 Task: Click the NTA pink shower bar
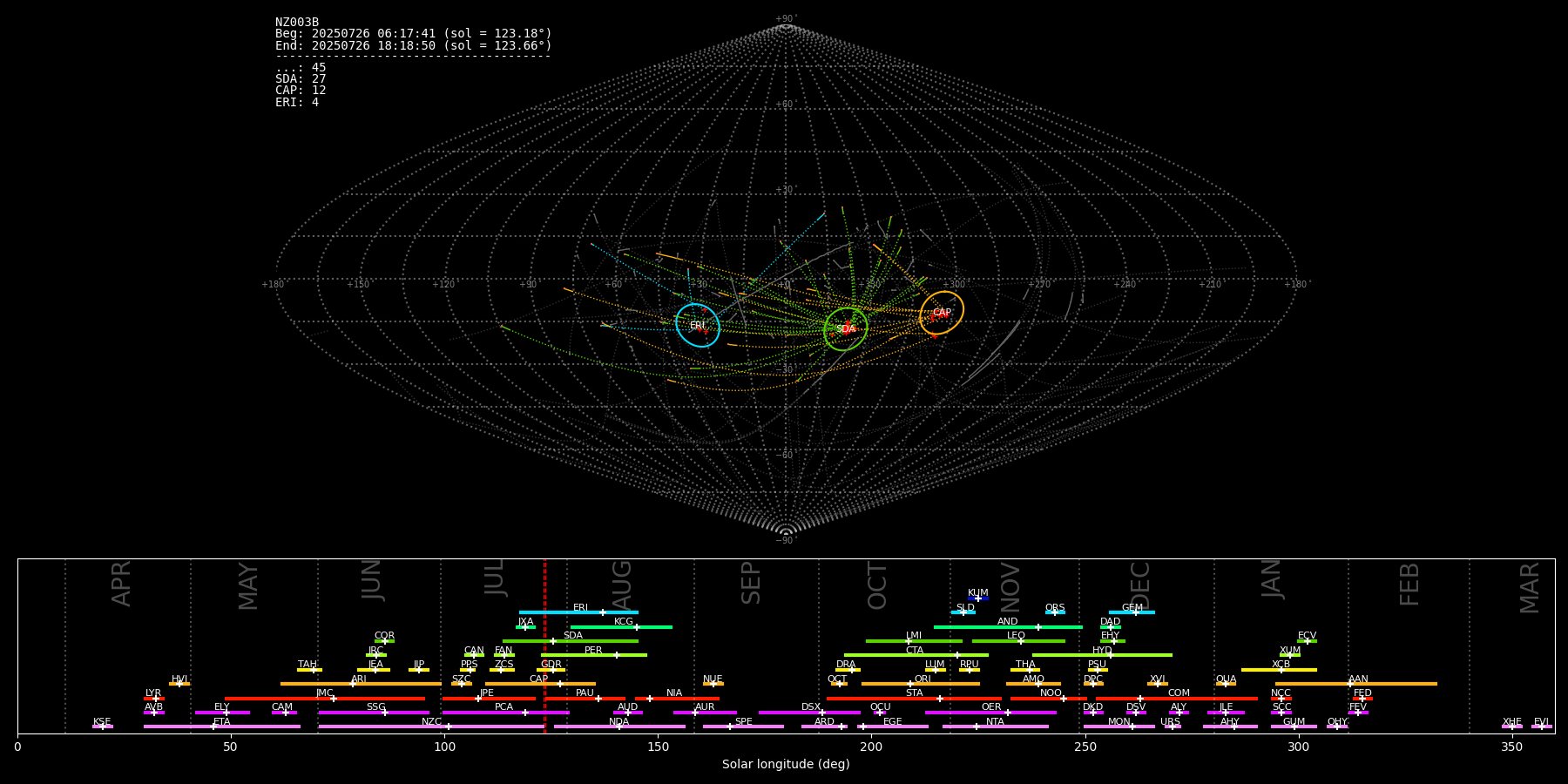[x=995, y=727]
